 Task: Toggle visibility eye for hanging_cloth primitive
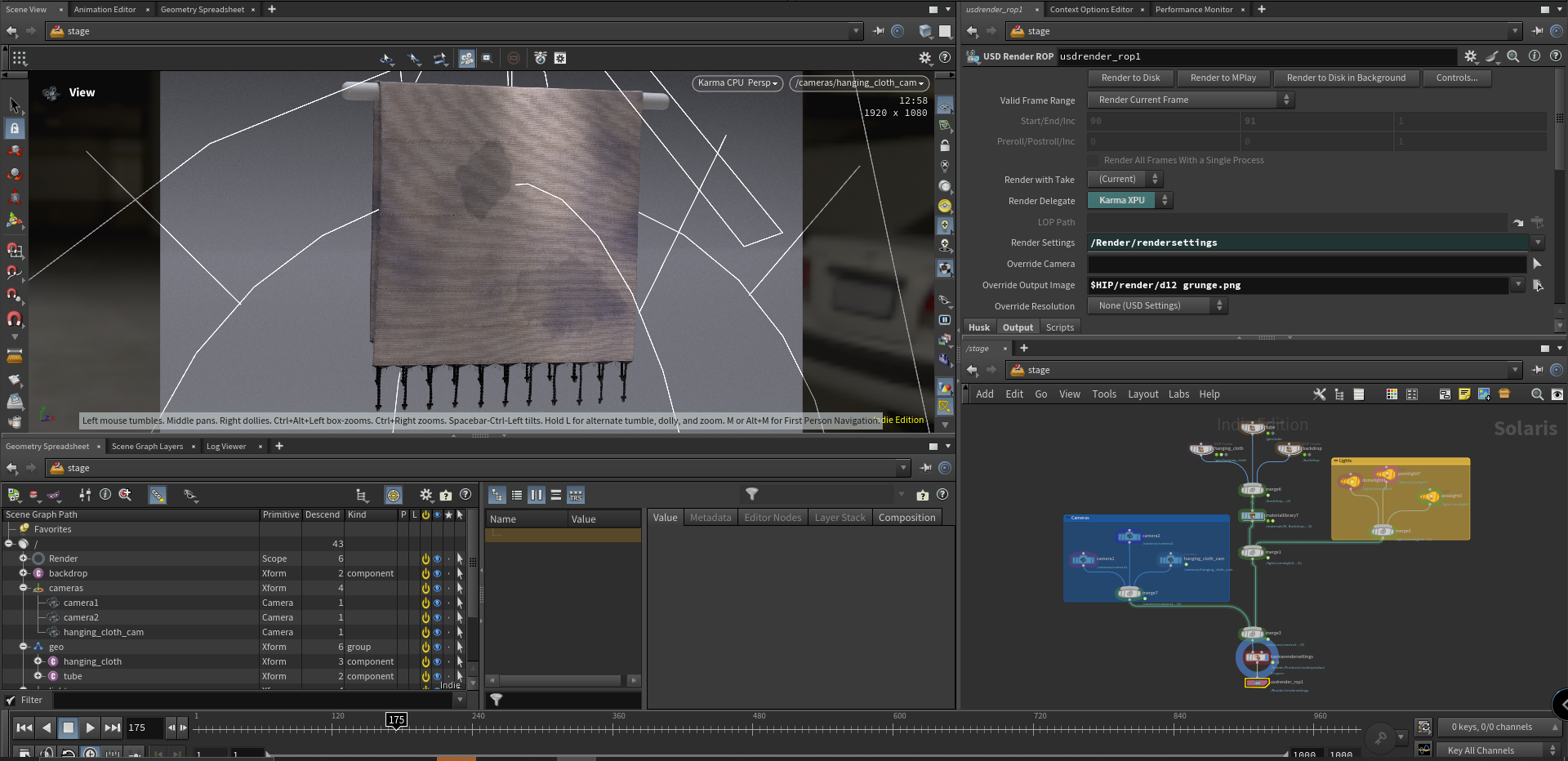pyautogui.click(x=437, y=662)
